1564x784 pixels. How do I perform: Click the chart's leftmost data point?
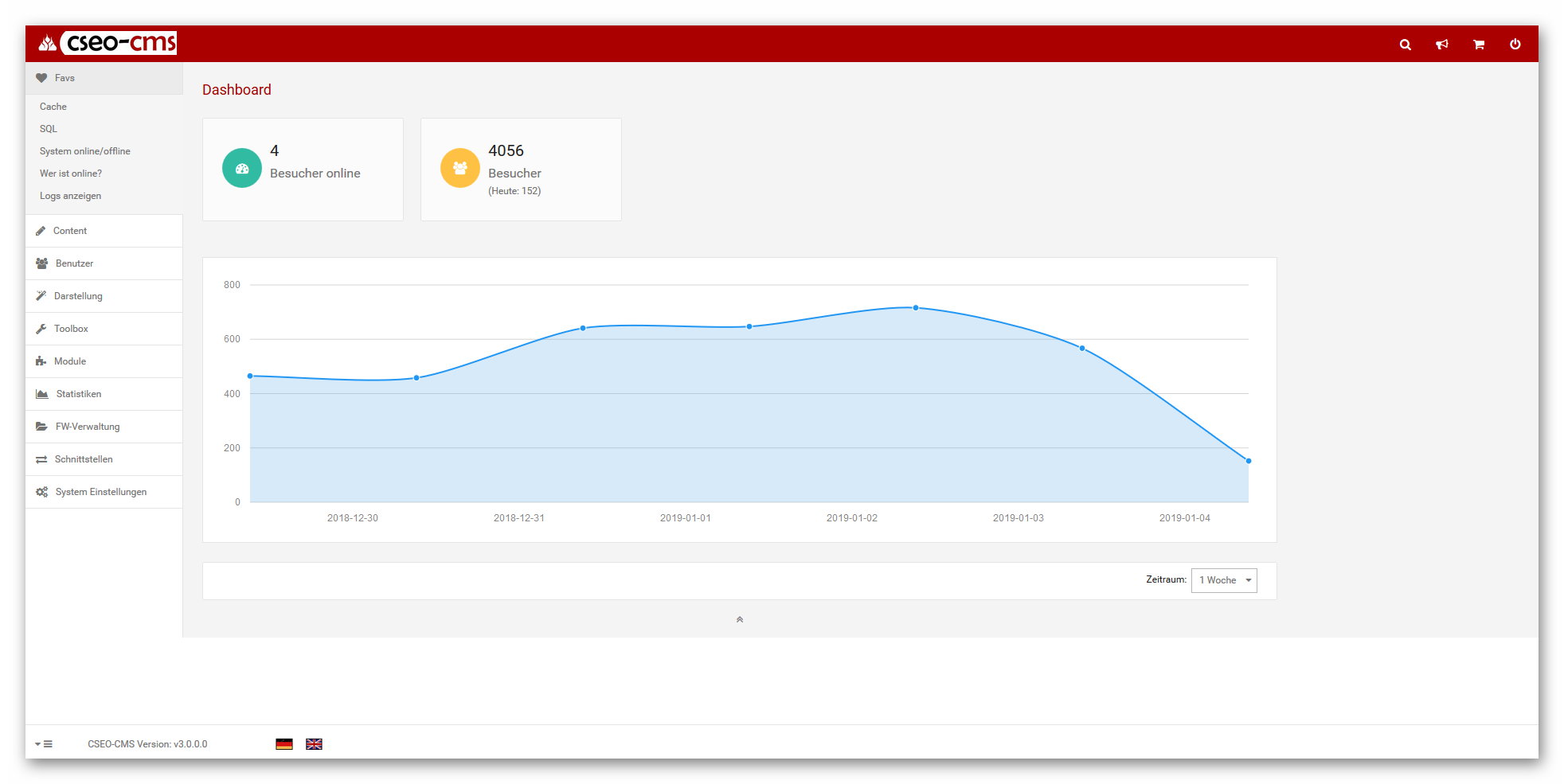[x=250, y=376]
